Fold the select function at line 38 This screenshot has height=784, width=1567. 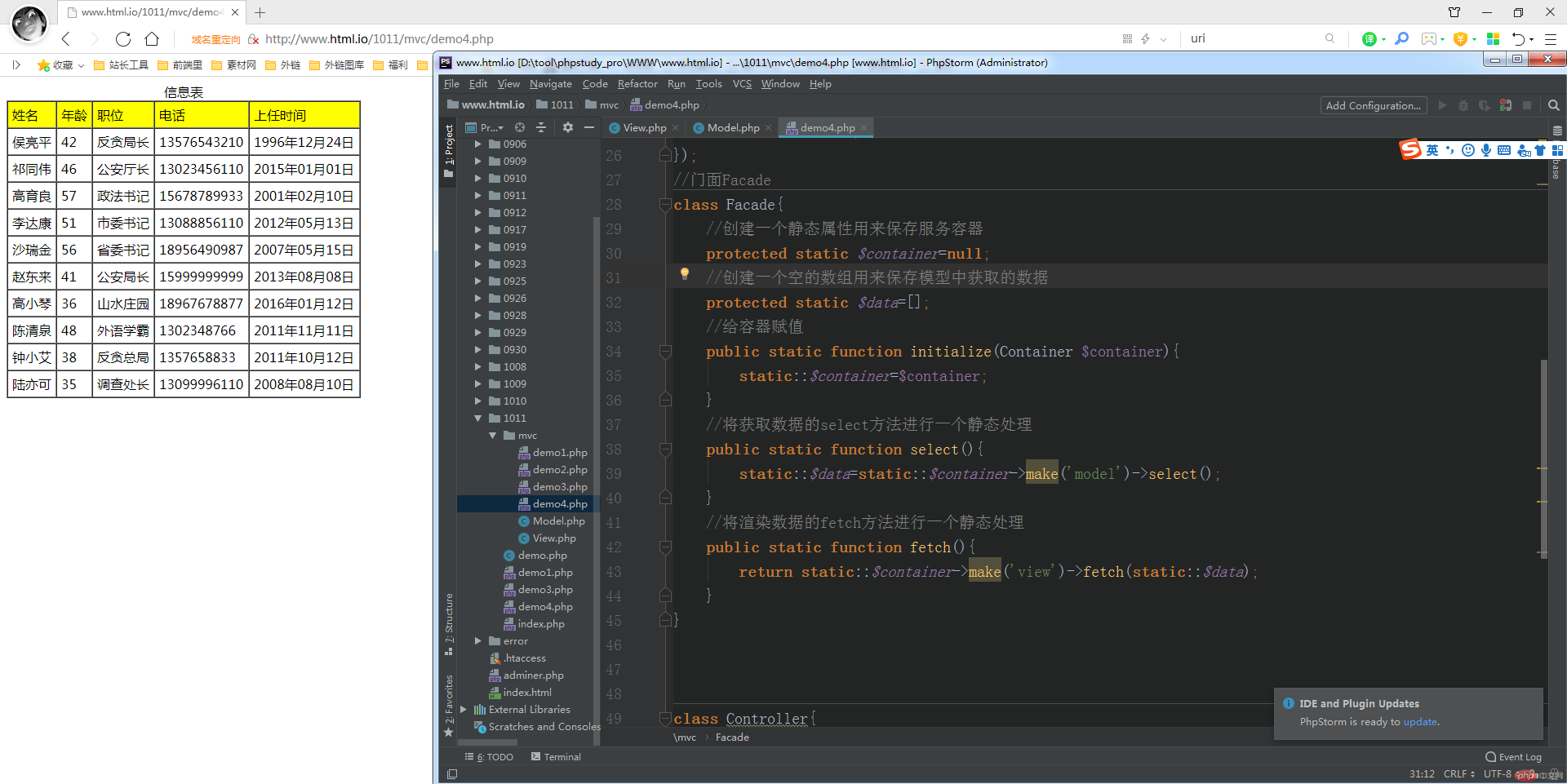pos(665,450)
